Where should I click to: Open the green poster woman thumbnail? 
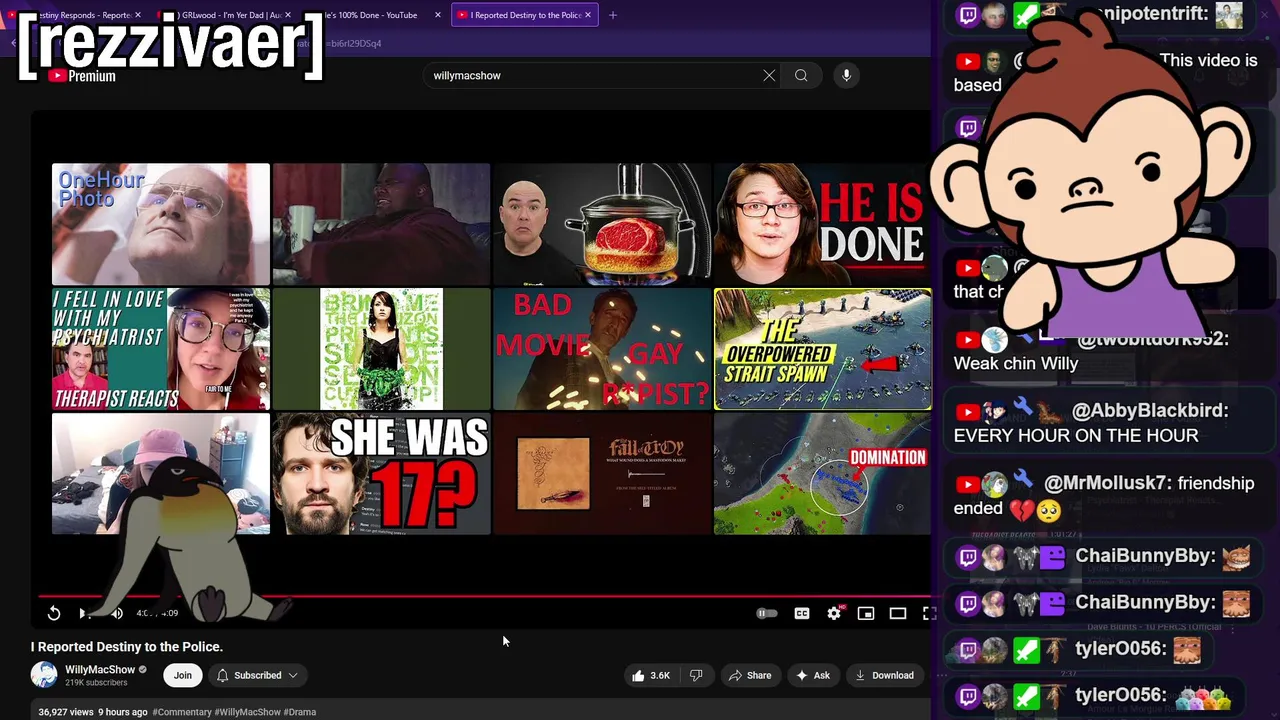click(x=381, y=349)
